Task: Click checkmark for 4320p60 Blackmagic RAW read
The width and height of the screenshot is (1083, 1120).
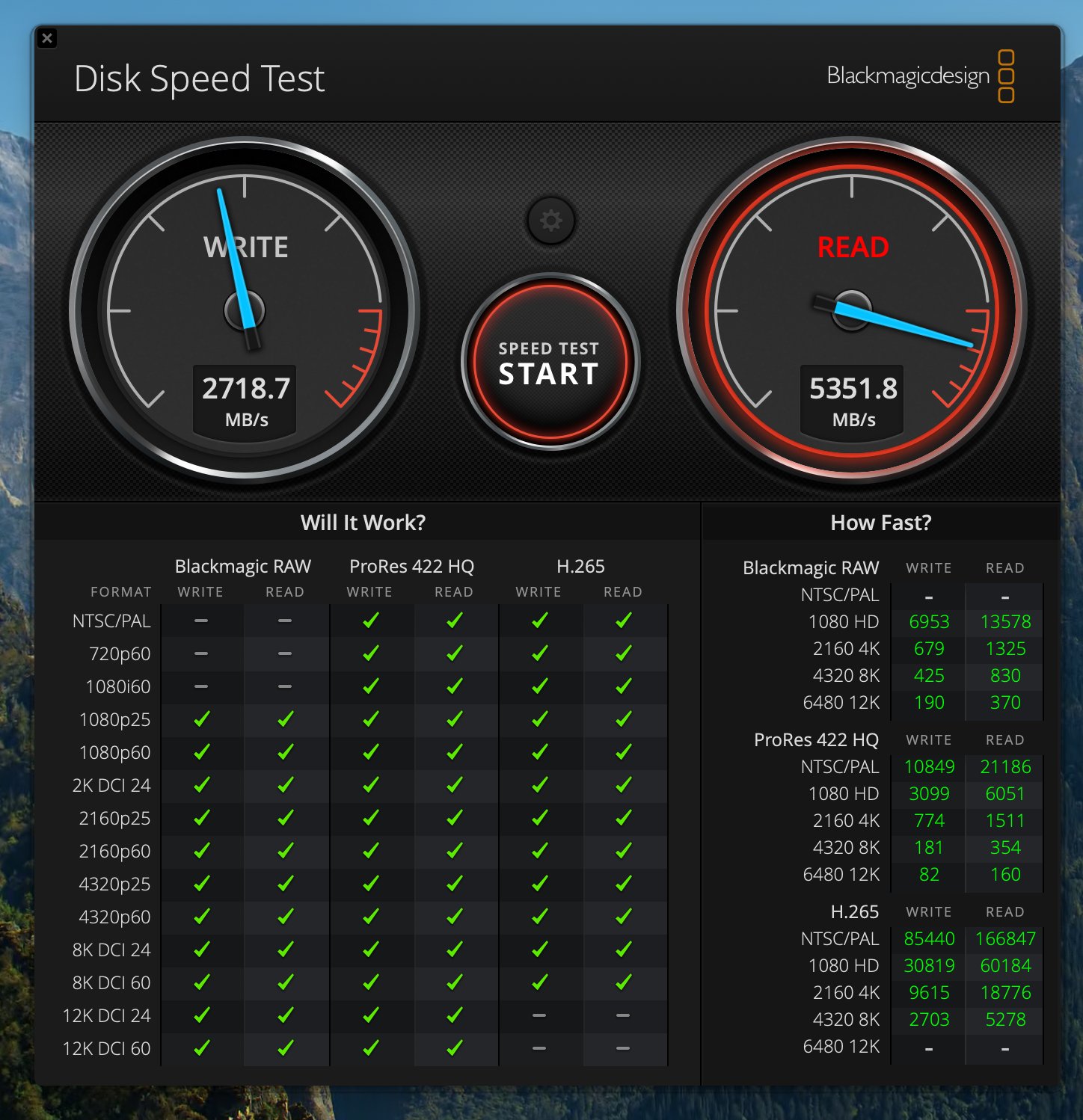Action: tap(285, 917)
